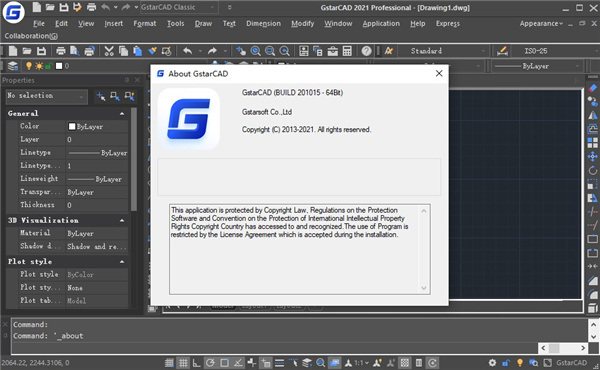Collapse the 3D Visualization section
The width and height of the screenshot is (600, 370).
tap(122, 220)
